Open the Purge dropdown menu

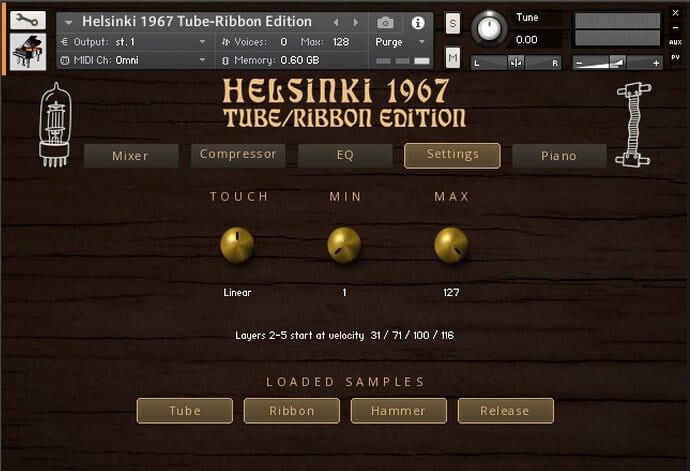coord(400,42)
